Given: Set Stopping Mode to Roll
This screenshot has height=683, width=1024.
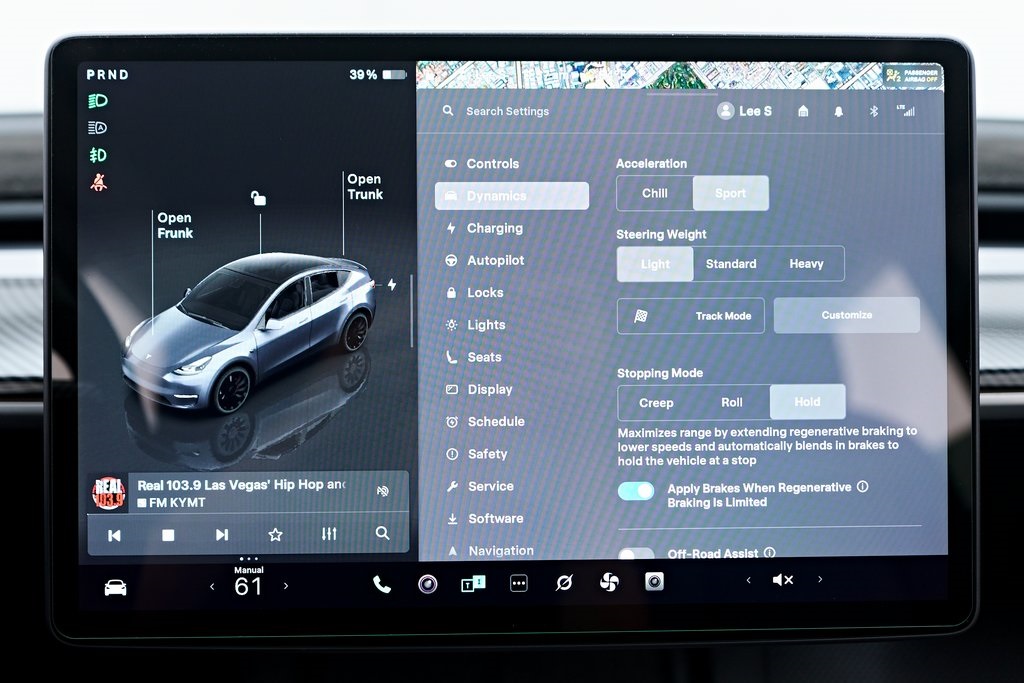Looking at the screenshot, I should (732, 402).
